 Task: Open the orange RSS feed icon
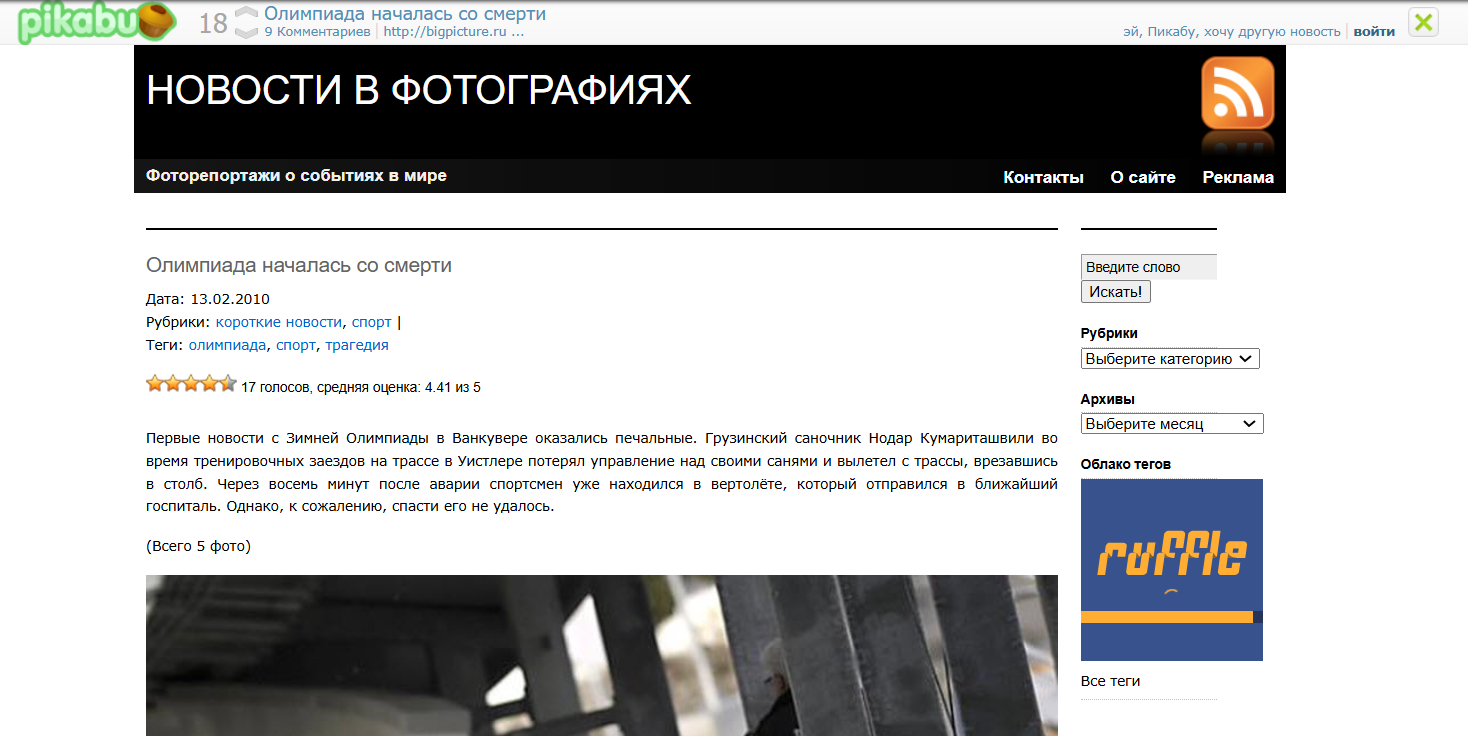tap(1237, 93)
